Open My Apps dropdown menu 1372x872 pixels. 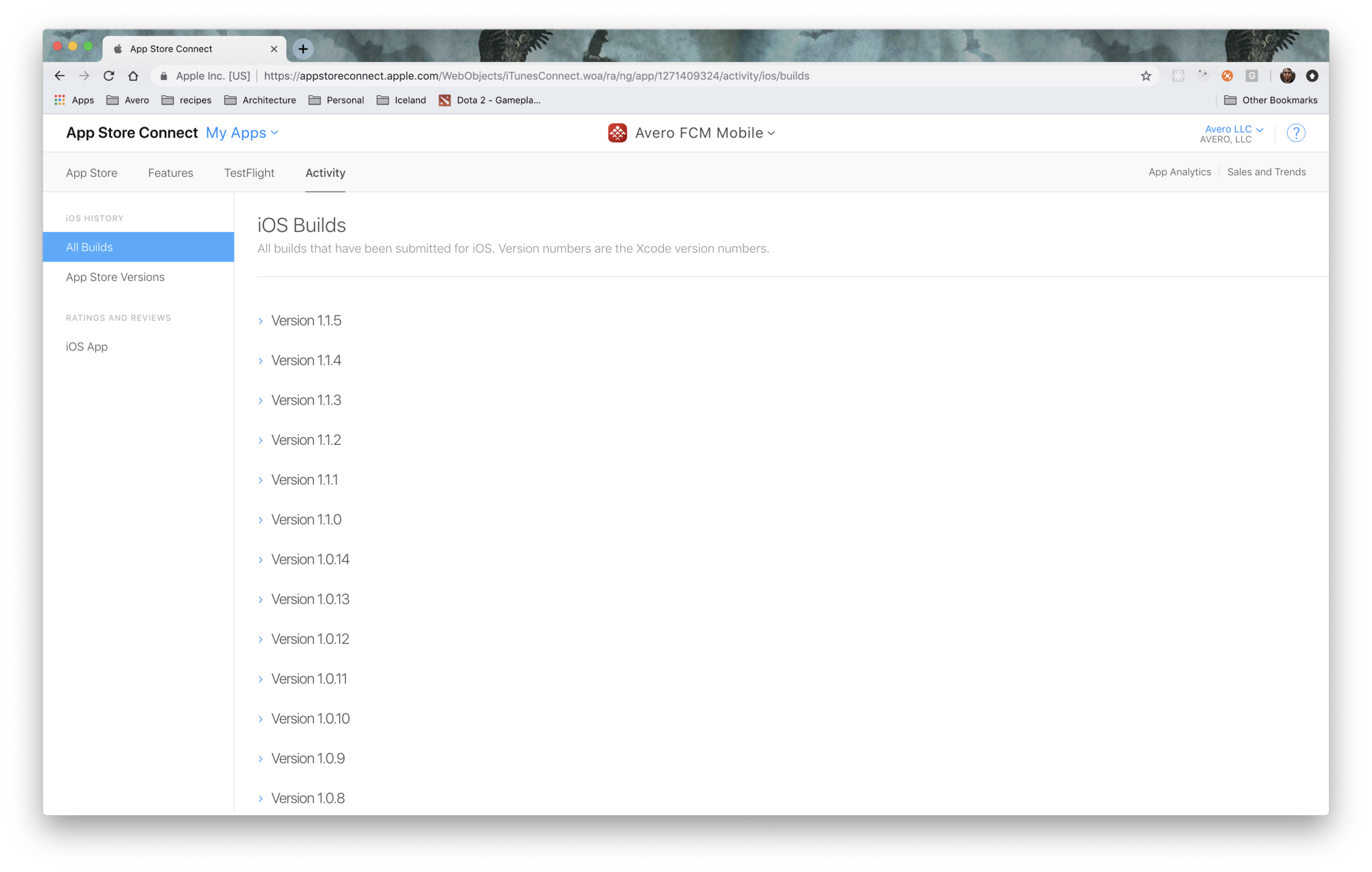point(242,133)
